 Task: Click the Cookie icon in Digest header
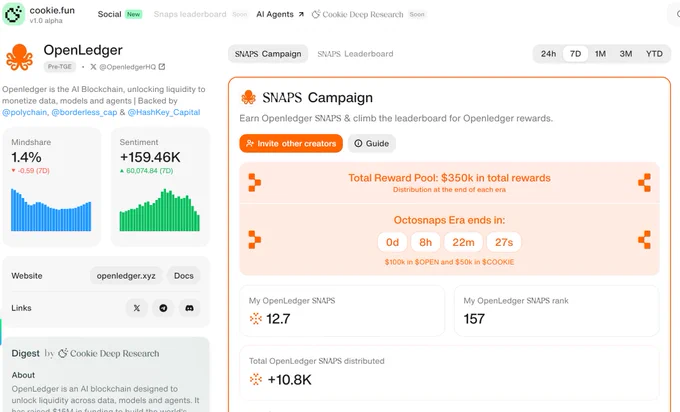click(x=63, y=353)
